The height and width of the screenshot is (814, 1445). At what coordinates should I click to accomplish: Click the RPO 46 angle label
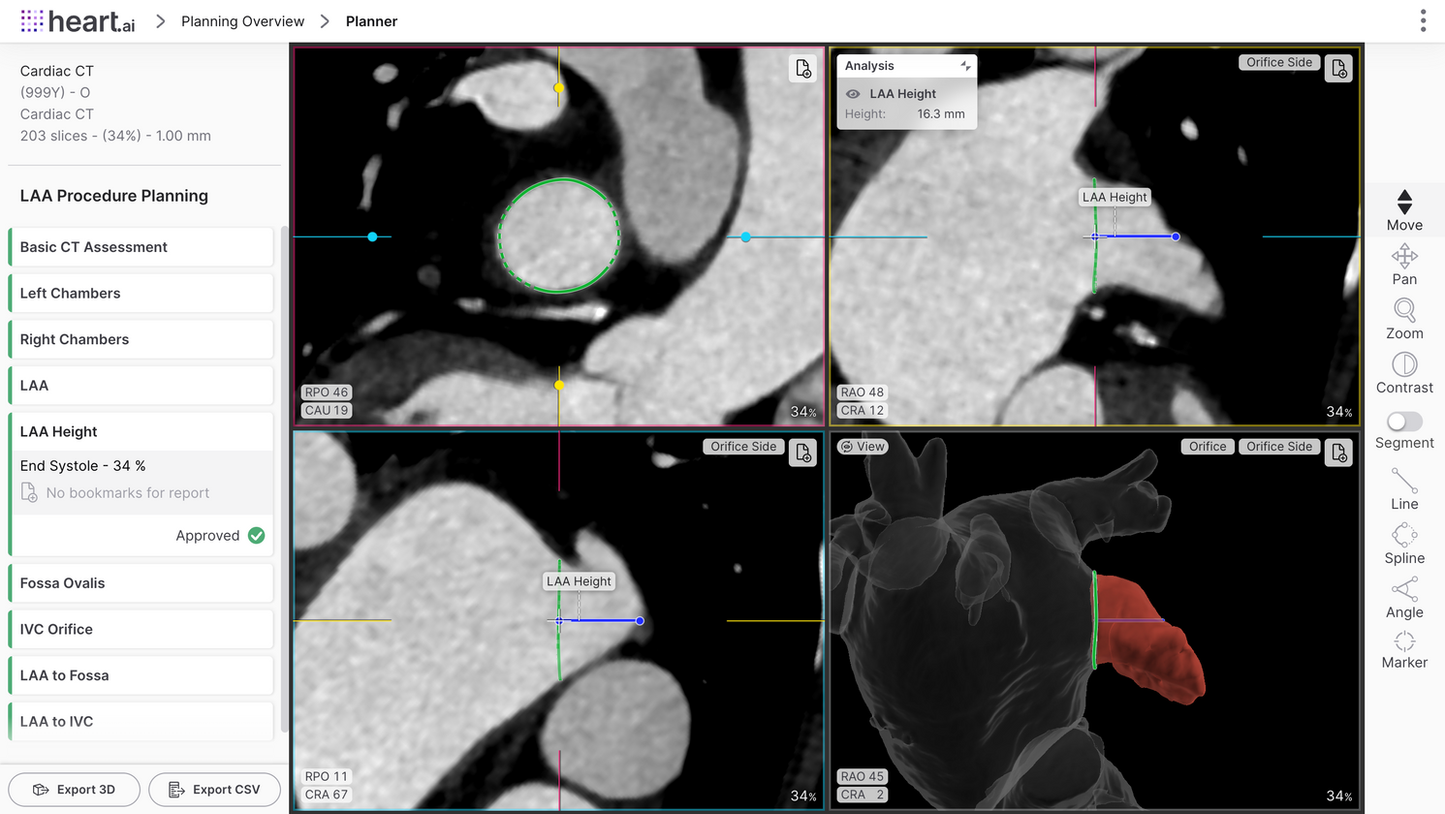[x=327, y=393]
